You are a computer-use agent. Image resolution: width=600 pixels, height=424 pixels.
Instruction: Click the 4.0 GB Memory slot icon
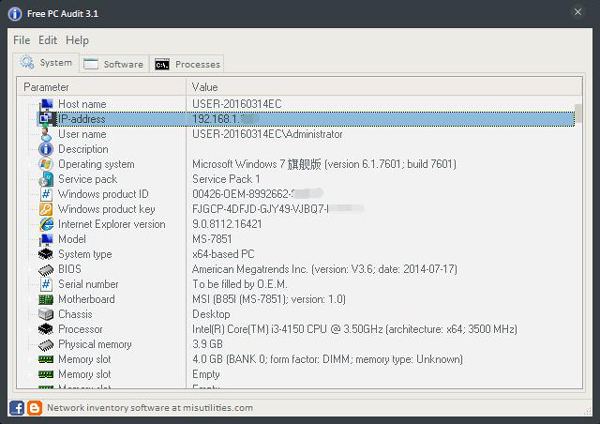click(46, 359)
